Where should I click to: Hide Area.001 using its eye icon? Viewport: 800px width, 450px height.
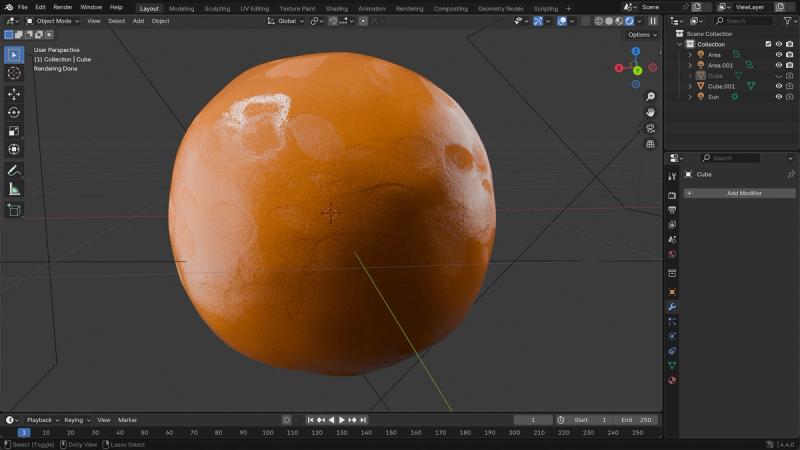(x=779, y=65)
